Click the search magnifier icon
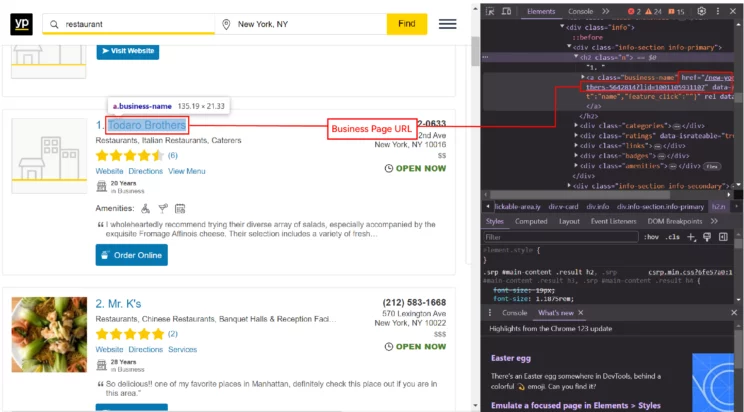Image resolution: width=744 pixels, height=412 pixels. [x=54, y=24]
